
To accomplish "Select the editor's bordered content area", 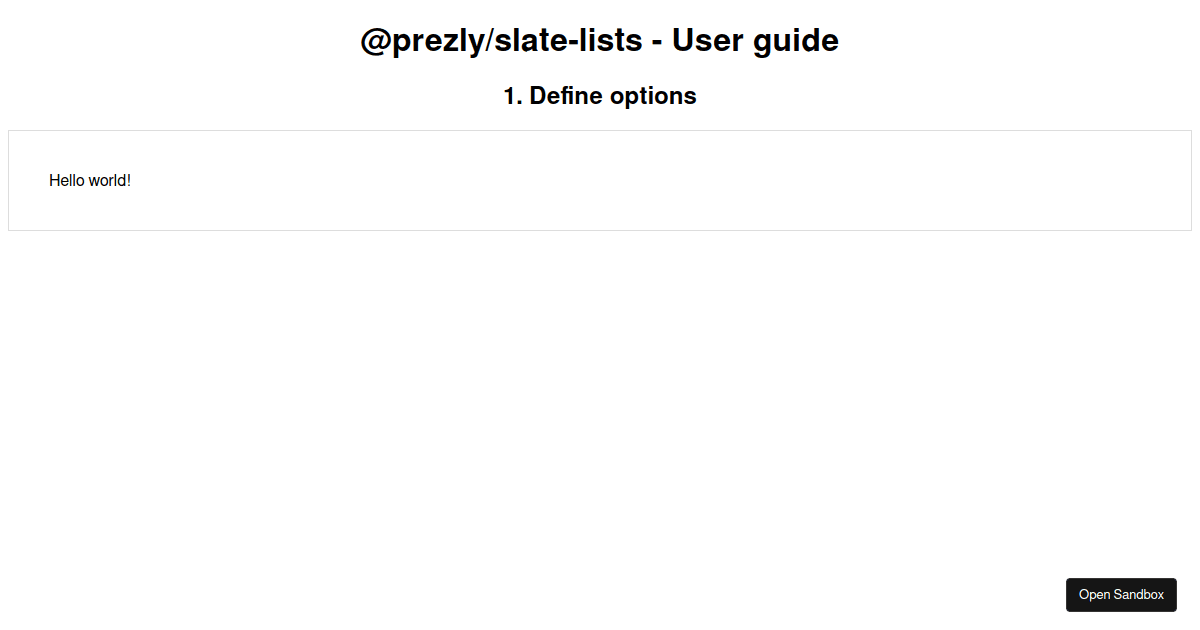I will tap(599, 180).
